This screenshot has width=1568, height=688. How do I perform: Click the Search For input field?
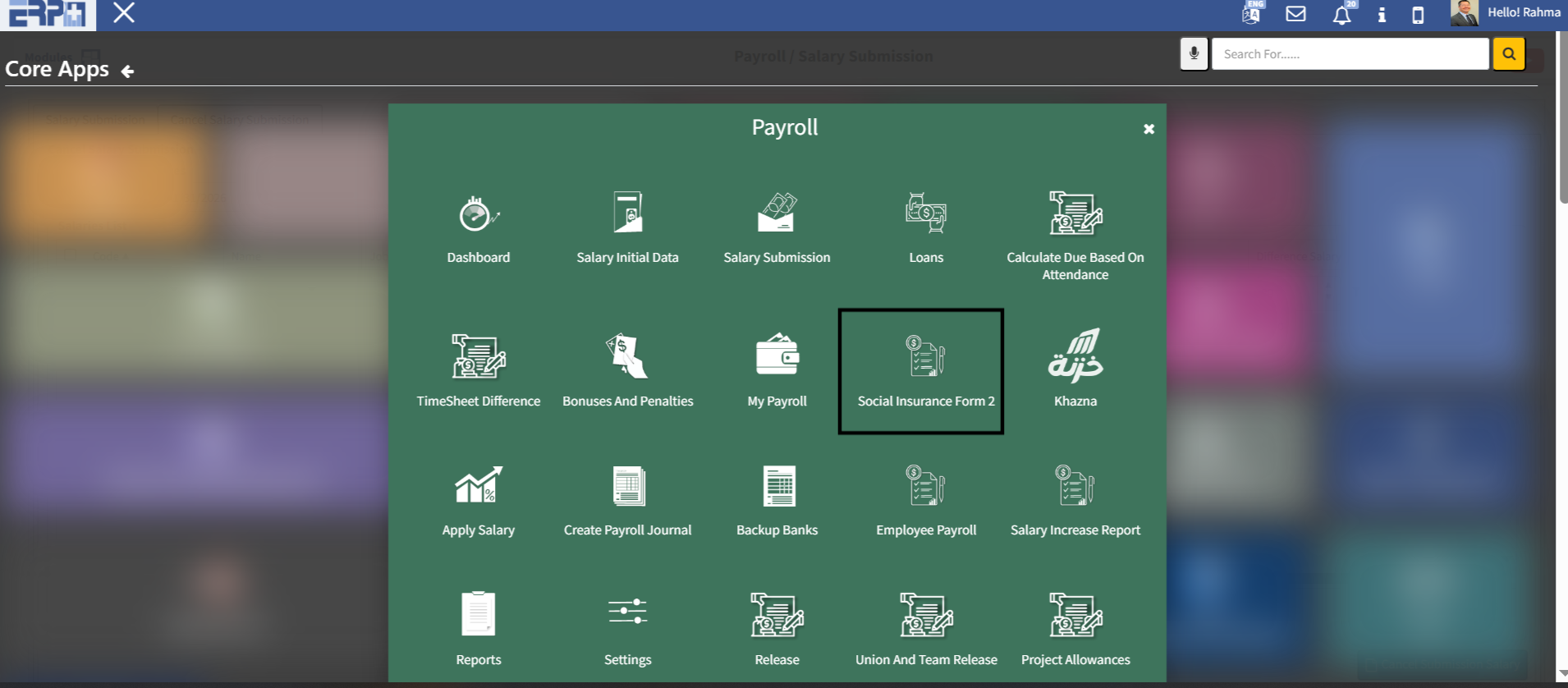pos(1350,54)
